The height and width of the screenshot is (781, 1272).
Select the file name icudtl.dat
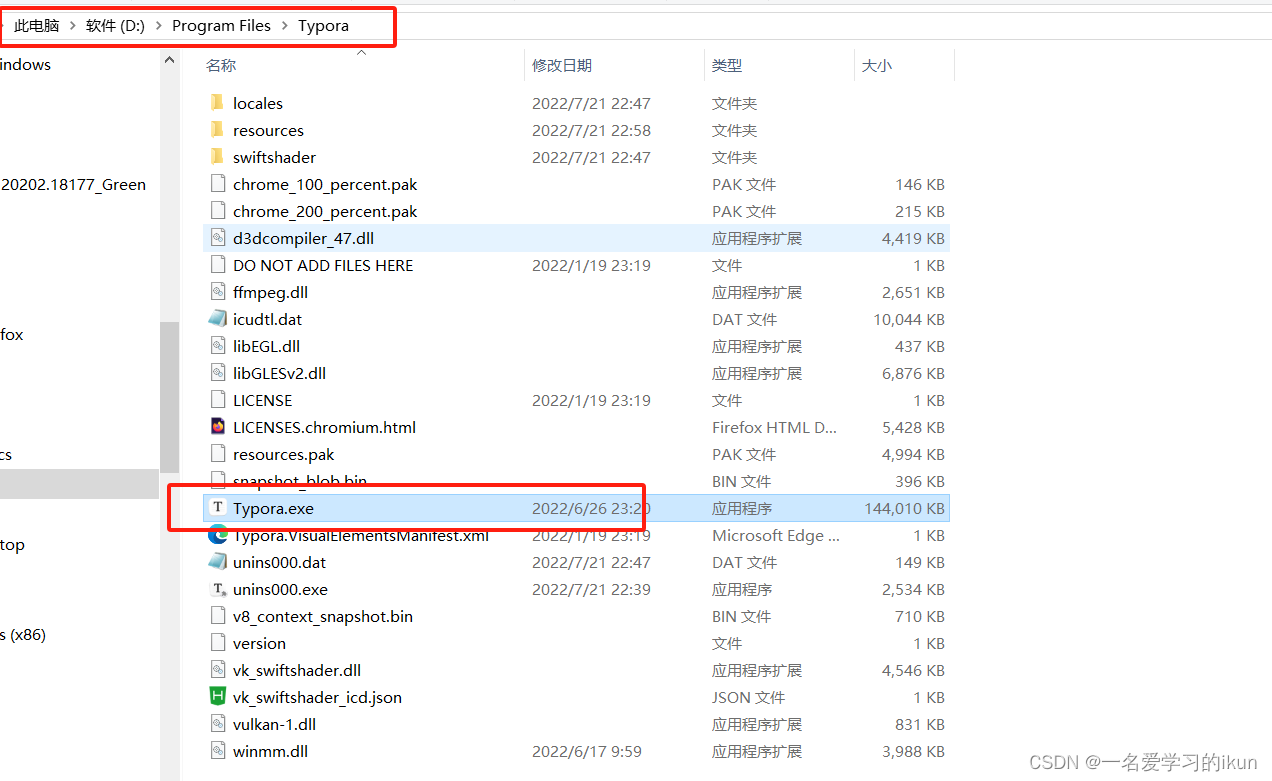[267, 319]
